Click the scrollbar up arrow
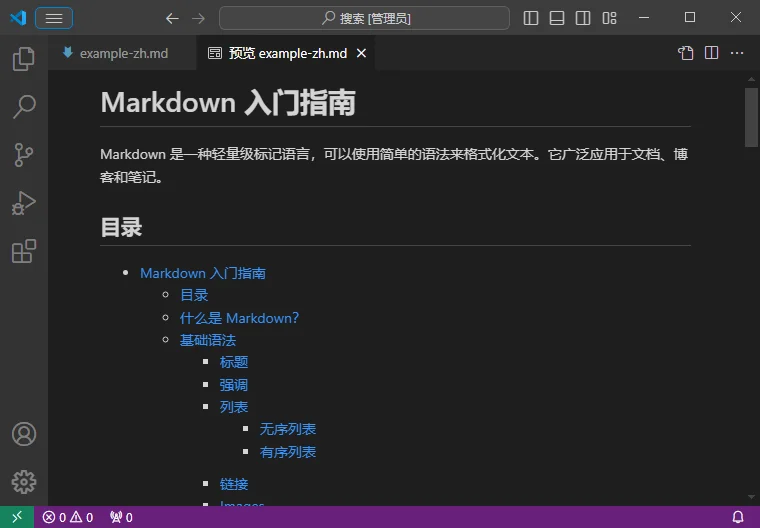760x528 pixels. (x=751, y=79)
